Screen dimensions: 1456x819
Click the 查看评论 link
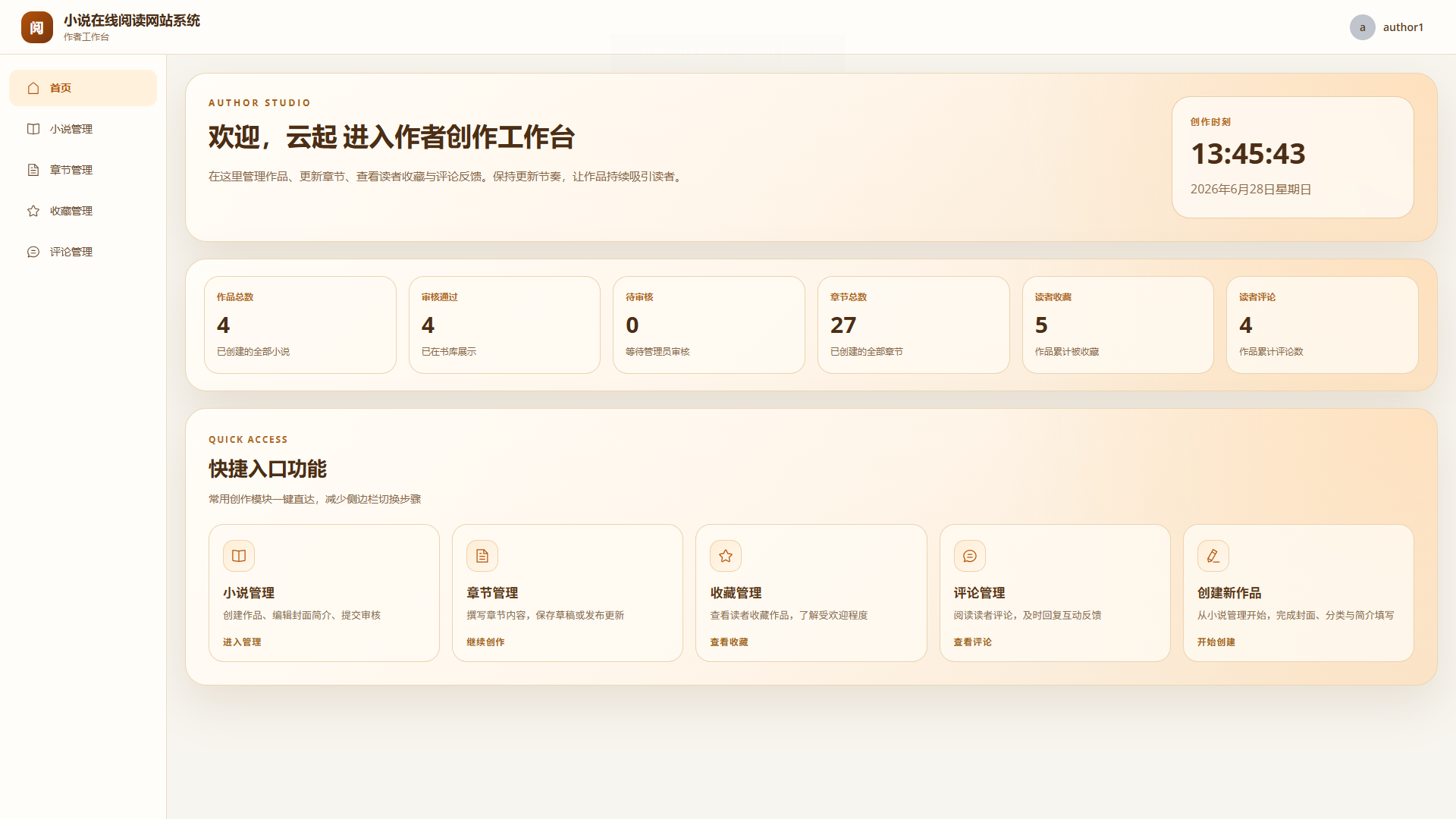973,642
